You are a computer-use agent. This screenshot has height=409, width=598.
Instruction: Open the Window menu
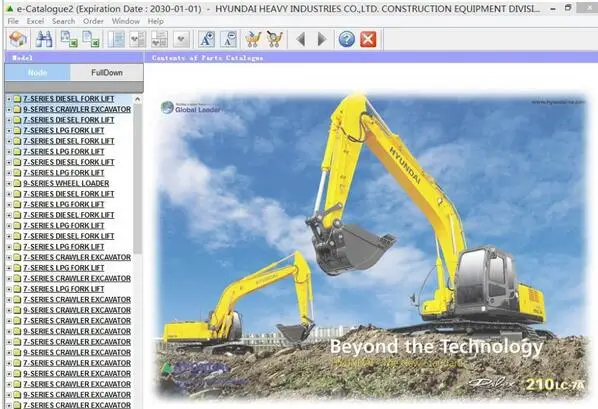click(x=126, y=21)
